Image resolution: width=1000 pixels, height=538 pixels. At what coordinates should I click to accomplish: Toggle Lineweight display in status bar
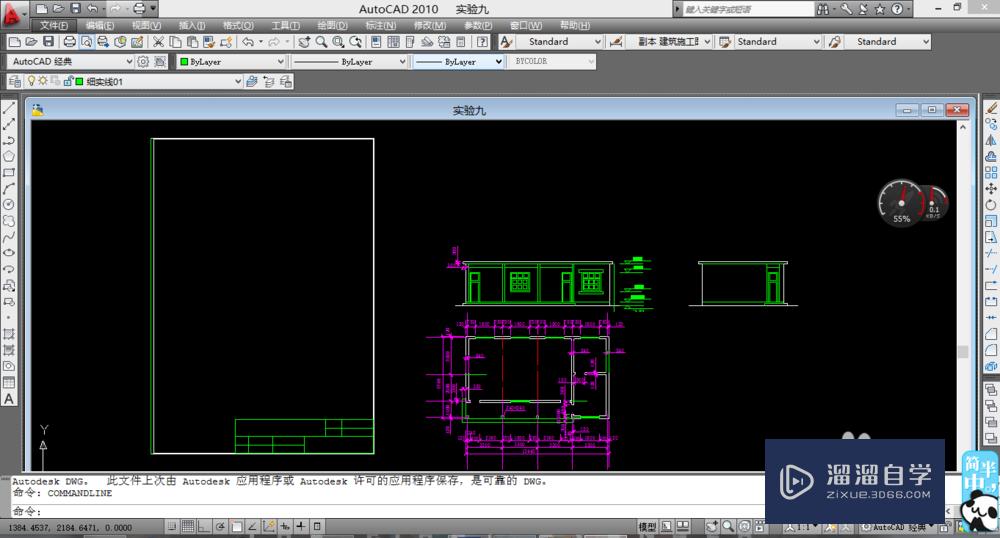coord(300,527)
